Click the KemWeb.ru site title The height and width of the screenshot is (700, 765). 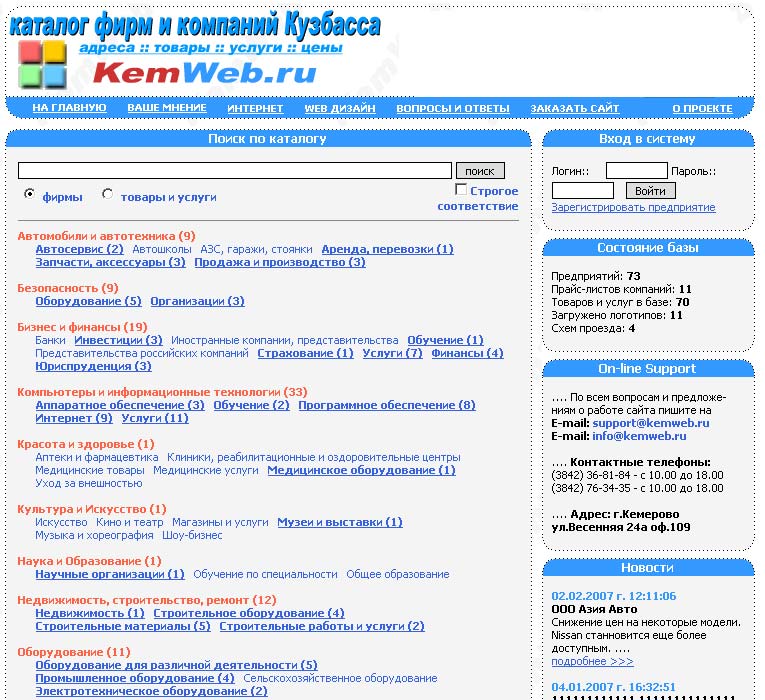pyautogui.click(x=204, y=73)
